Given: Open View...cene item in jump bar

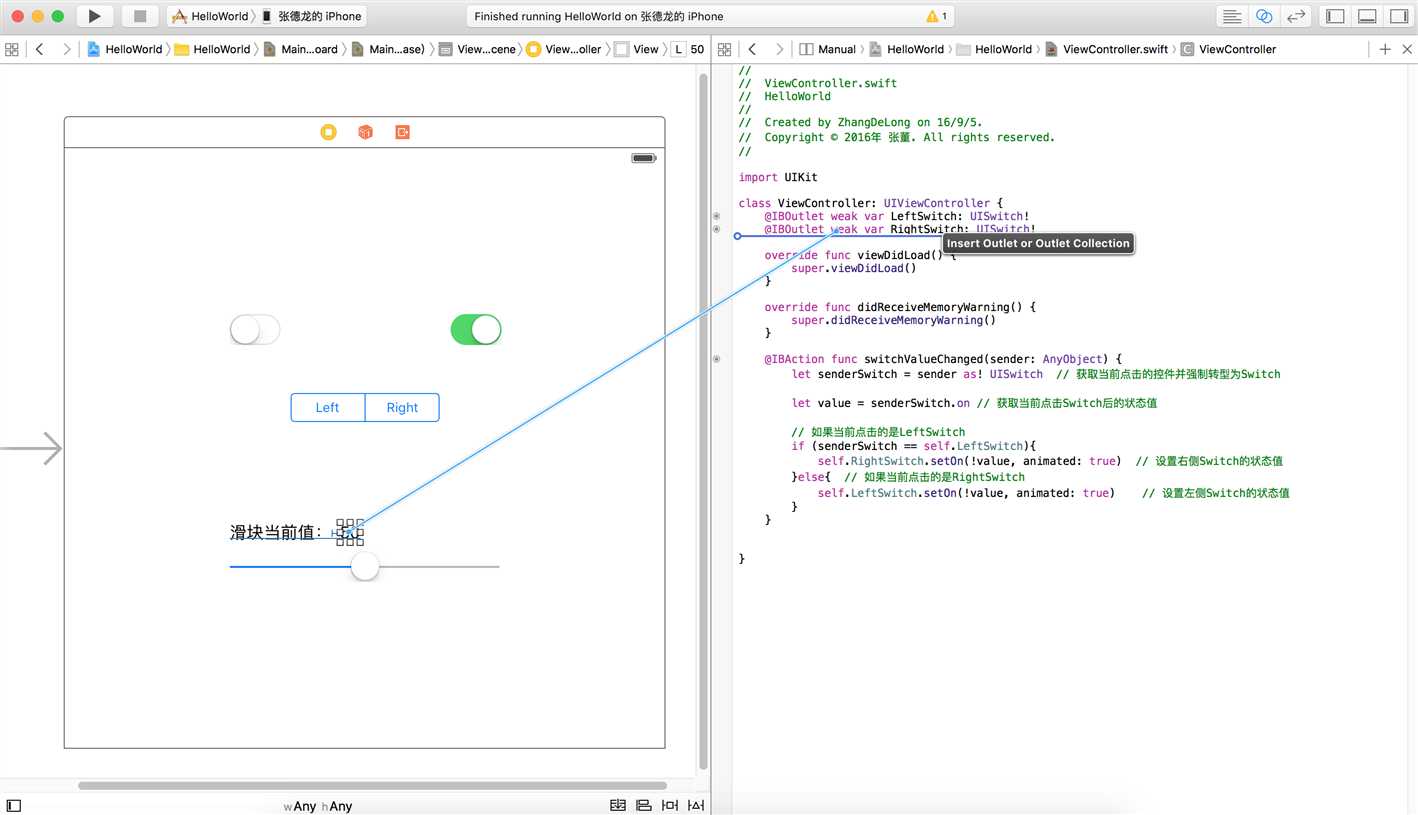Looking at the screenshot, I should [478, 49].
